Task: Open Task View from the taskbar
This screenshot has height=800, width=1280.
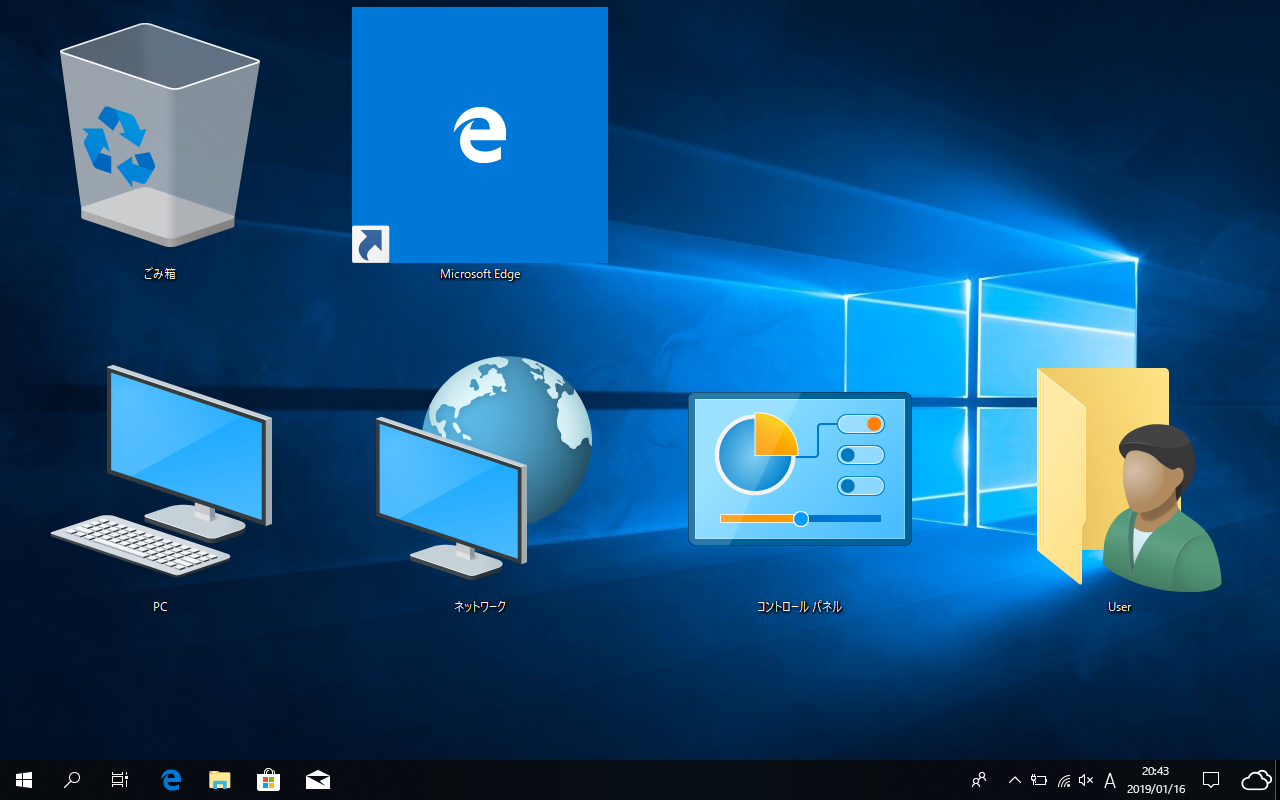Action: [x=120, y=780]
